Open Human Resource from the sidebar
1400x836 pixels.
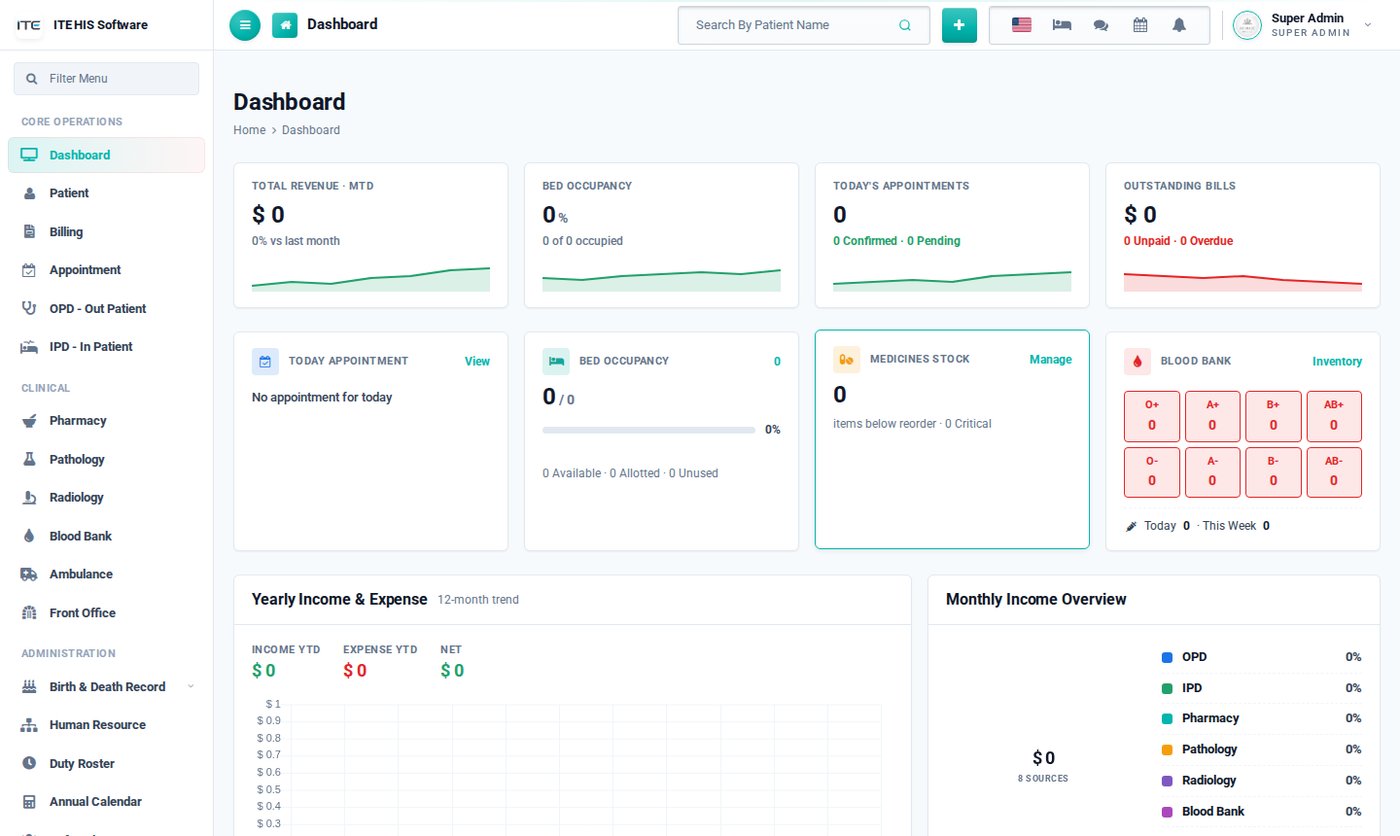pos(106,725)
